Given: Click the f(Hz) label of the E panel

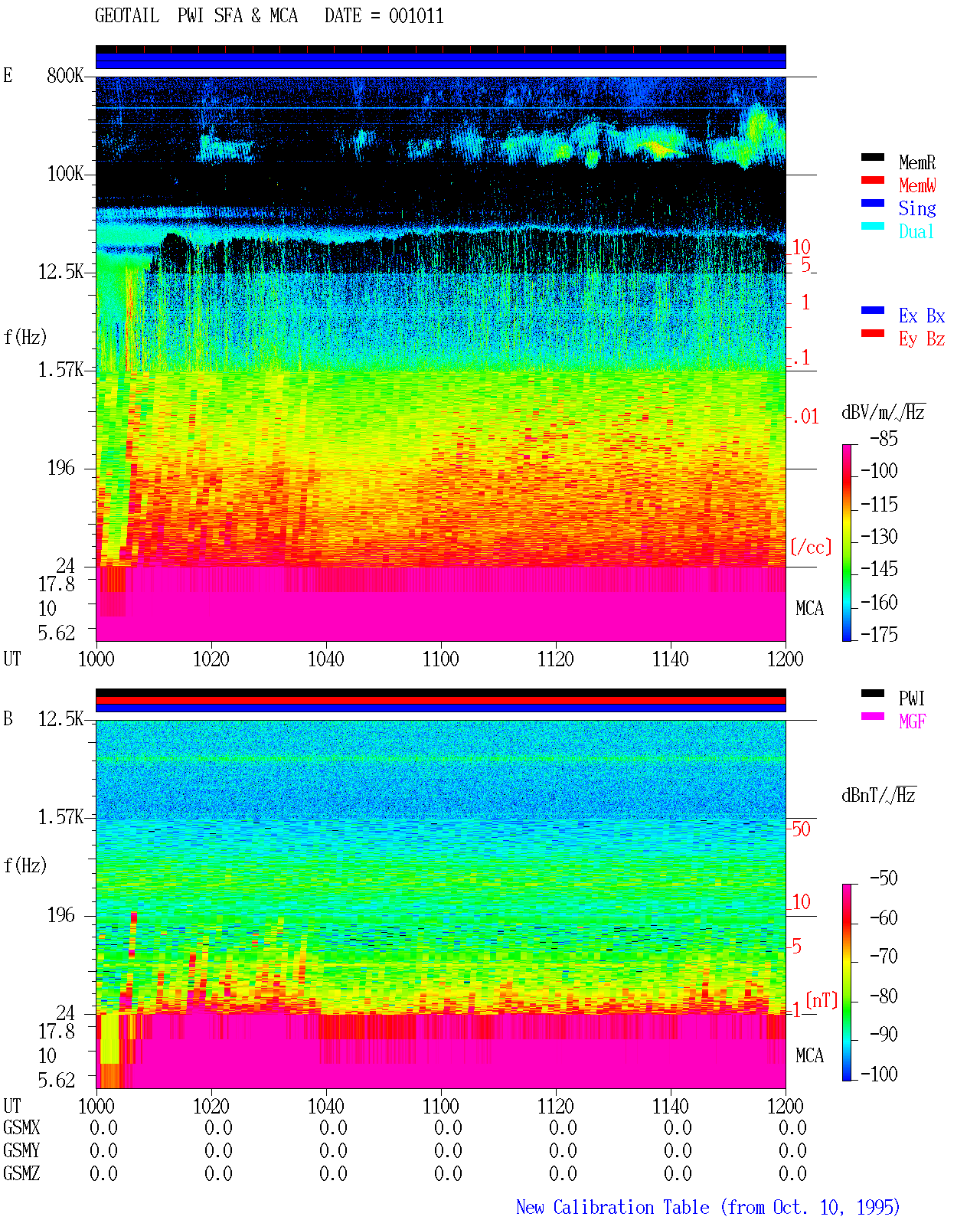Looking at the screenshot, I should 25,337.
